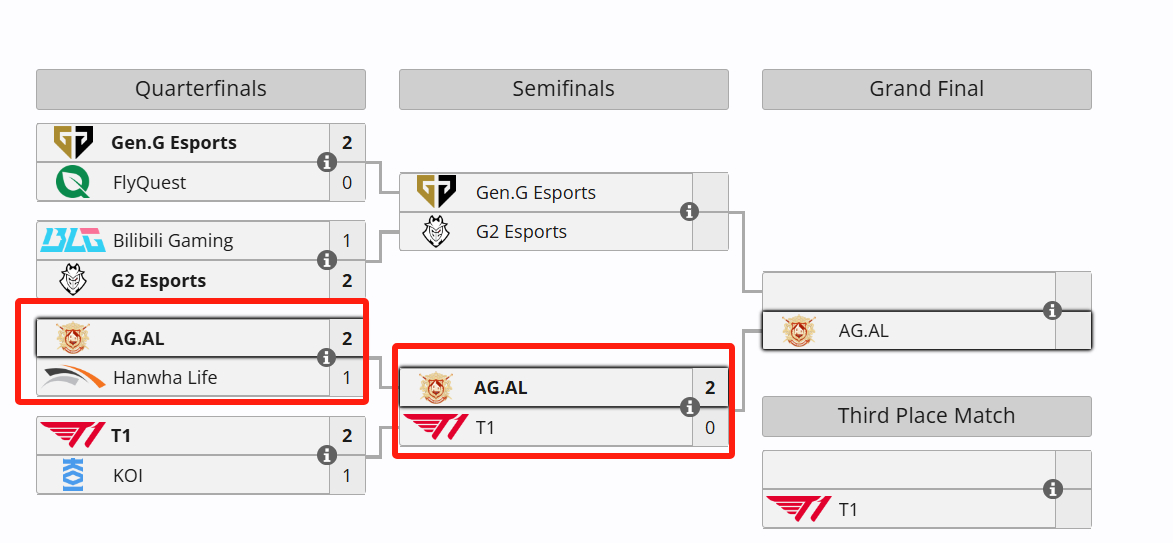Select G2 Esports in the semifinals
This screenshot has width=1173, height=543.
click(521, 232)
